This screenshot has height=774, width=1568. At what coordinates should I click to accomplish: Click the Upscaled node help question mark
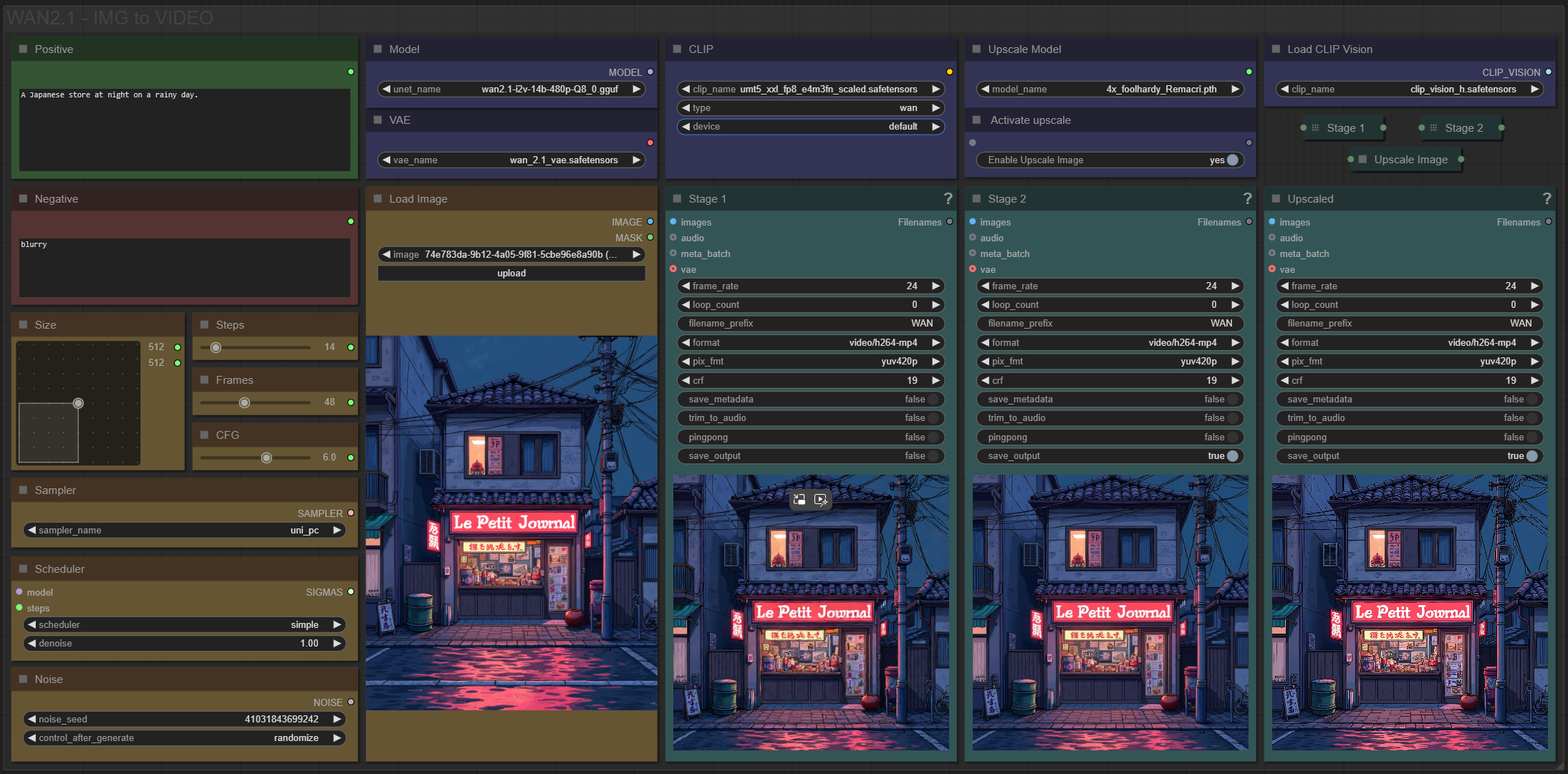tap(1547, 198)
